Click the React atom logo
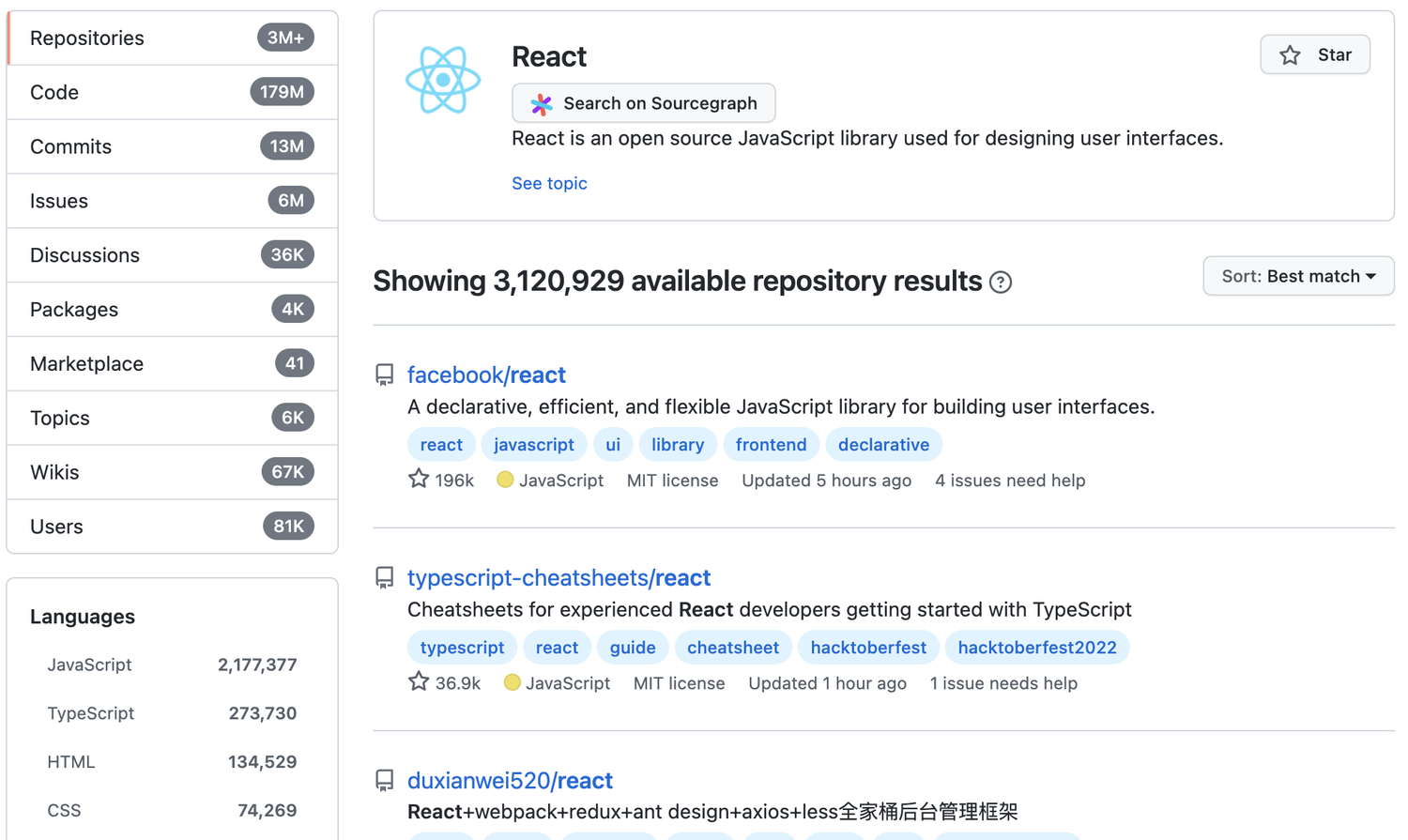 pyautogui.click(x=443, y=81)
